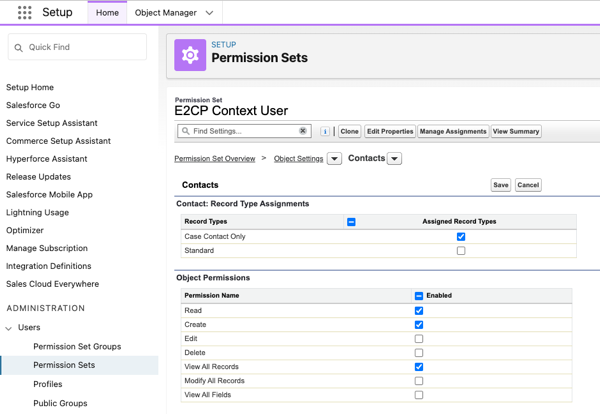Switch to the Object Manager tab

(166, 13)
